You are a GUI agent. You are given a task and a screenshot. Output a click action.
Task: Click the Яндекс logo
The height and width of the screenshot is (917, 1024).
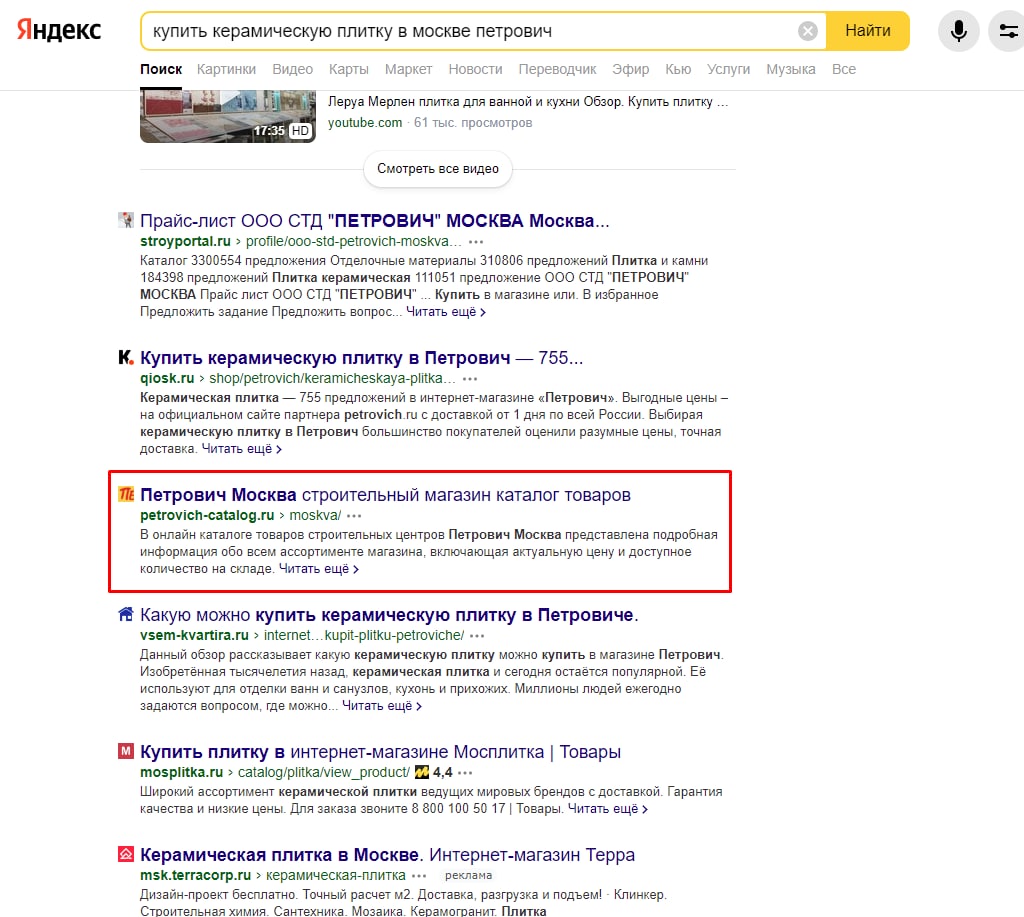[x=59, y=30]
